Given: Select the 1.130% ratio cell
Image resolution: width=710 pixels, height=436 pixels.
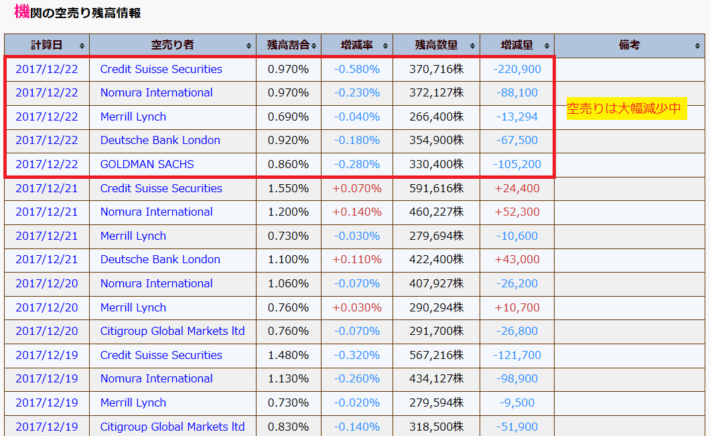Looking at the screenshot, I should tap(288, 379).
